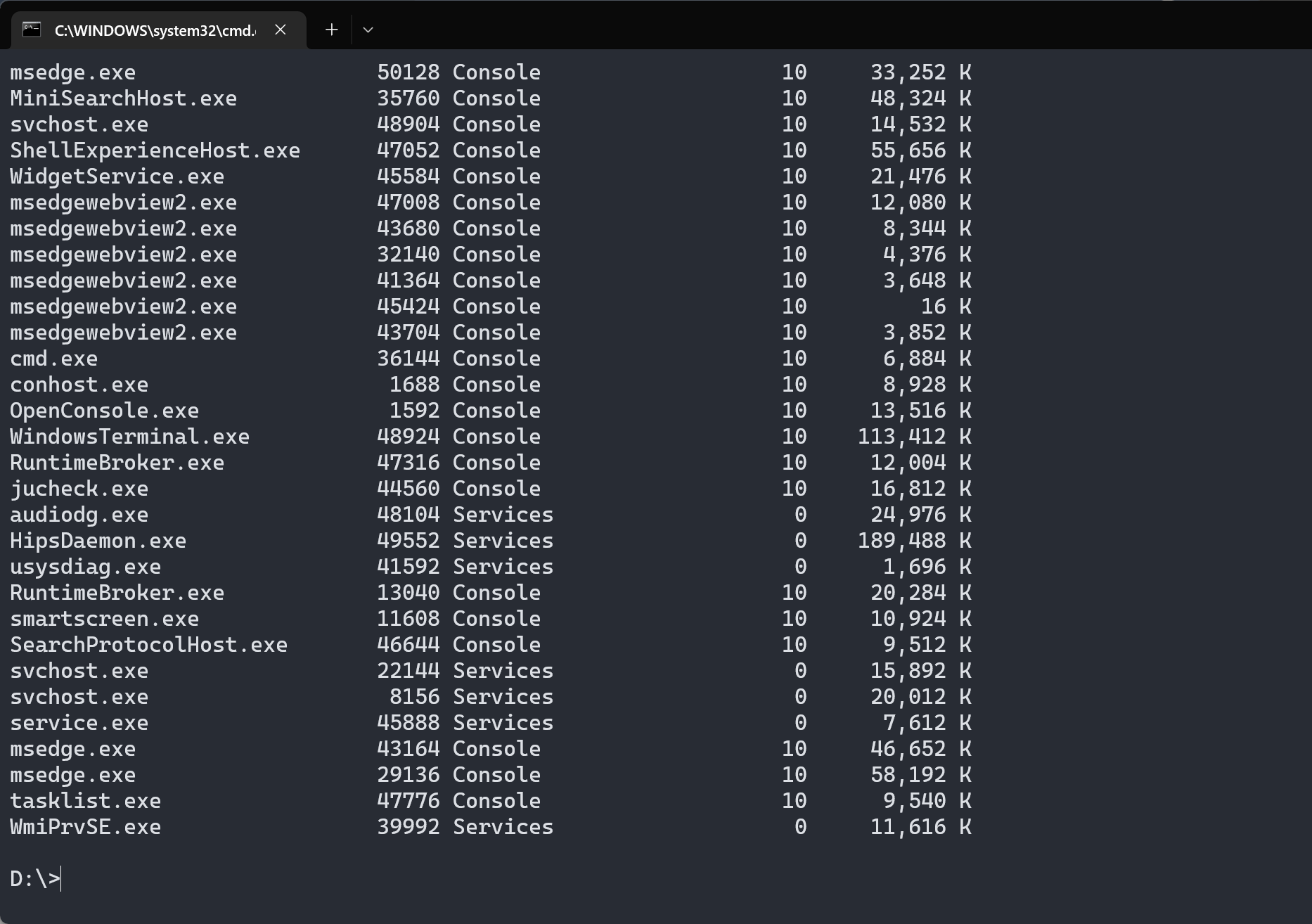The height and width of the screenshot is (924, 1312).
Task: Click PID 22144 of svchost.exe
Action: [409, 671]
